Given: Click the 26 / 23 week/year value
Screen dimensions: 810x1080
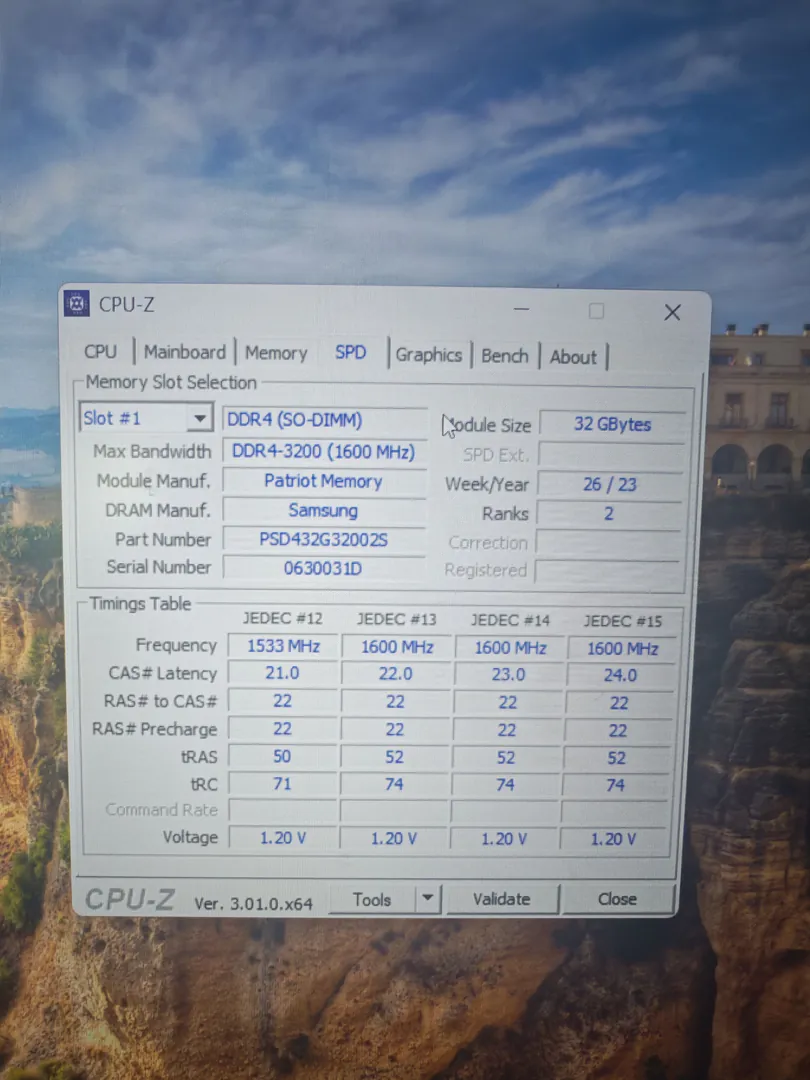Looking at the screenshot, I should [x=610, y=484].
